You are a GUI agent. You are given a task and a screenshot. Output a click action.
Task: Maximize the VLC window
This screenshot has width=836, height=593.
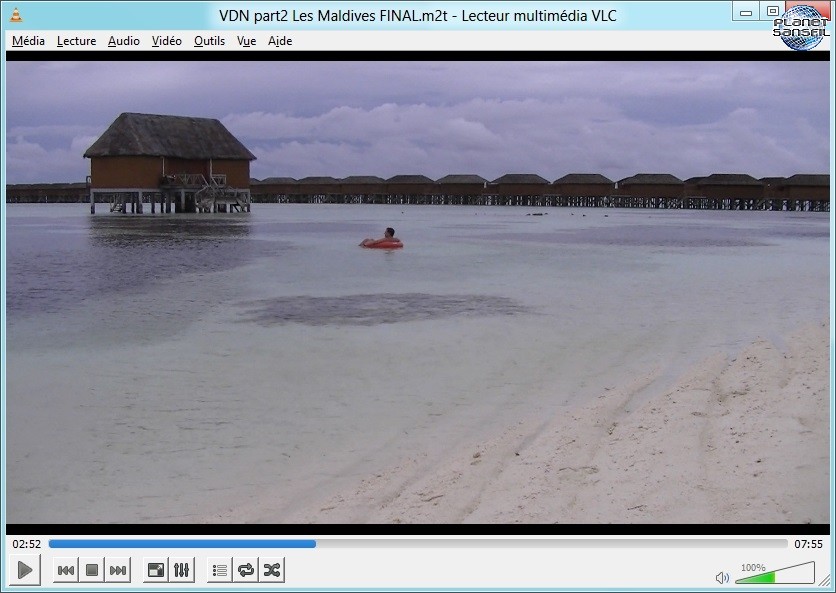tap(773, 12)
